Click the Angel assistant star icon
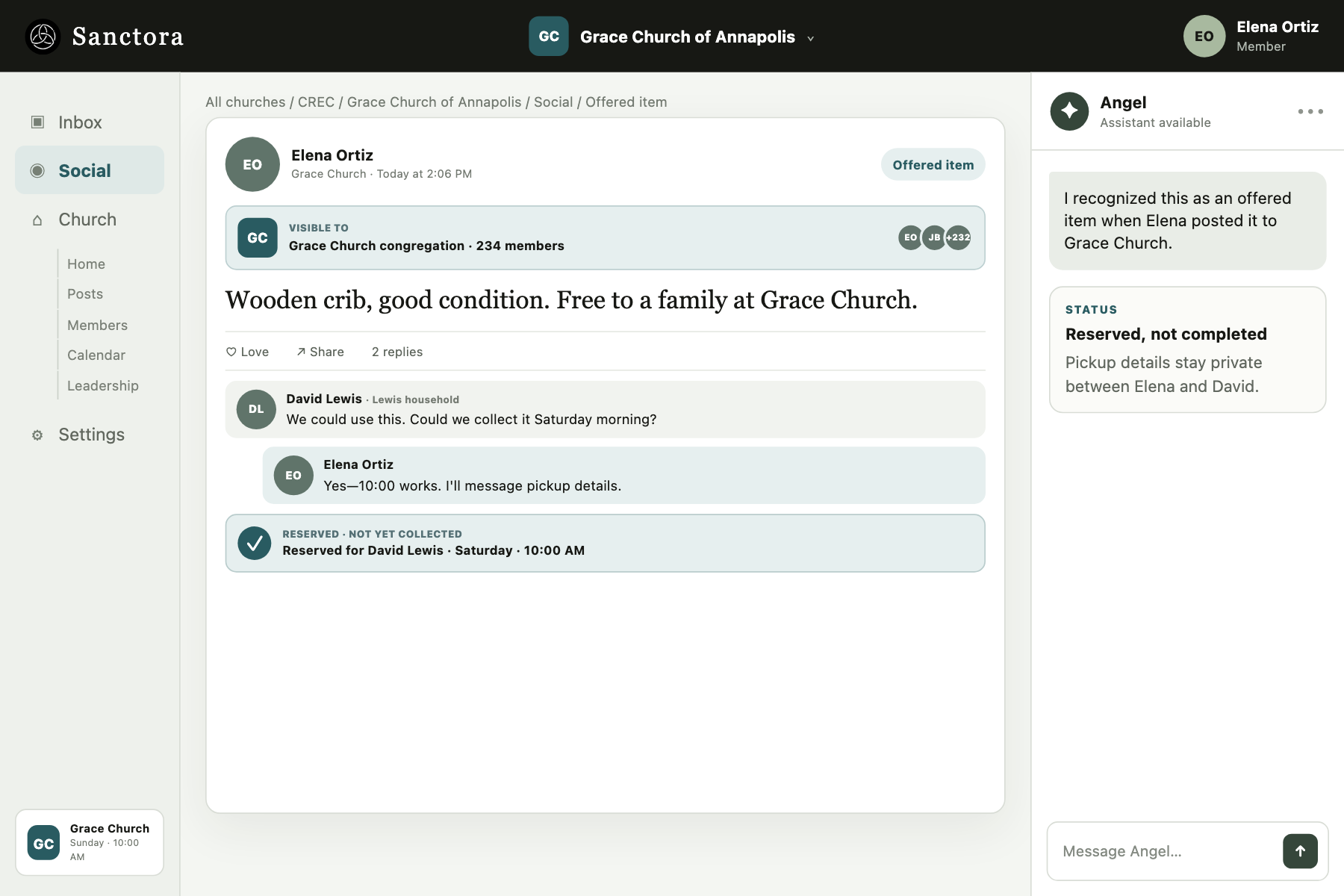The image size is (1344, 896). point(1069,111)
